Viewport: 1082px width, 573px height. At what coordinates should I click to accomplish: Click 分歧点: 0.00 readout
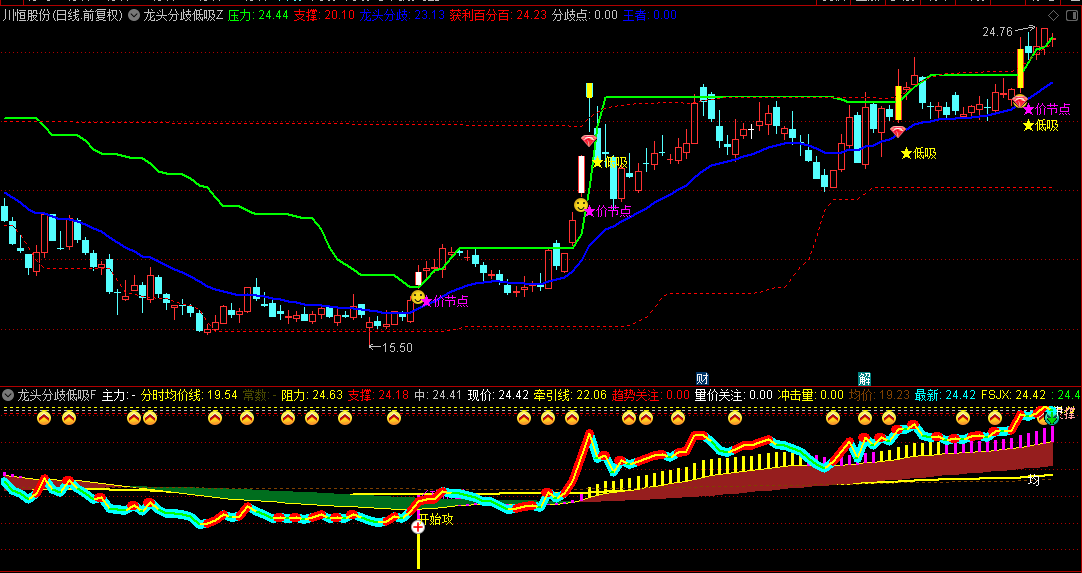(585, 15)
